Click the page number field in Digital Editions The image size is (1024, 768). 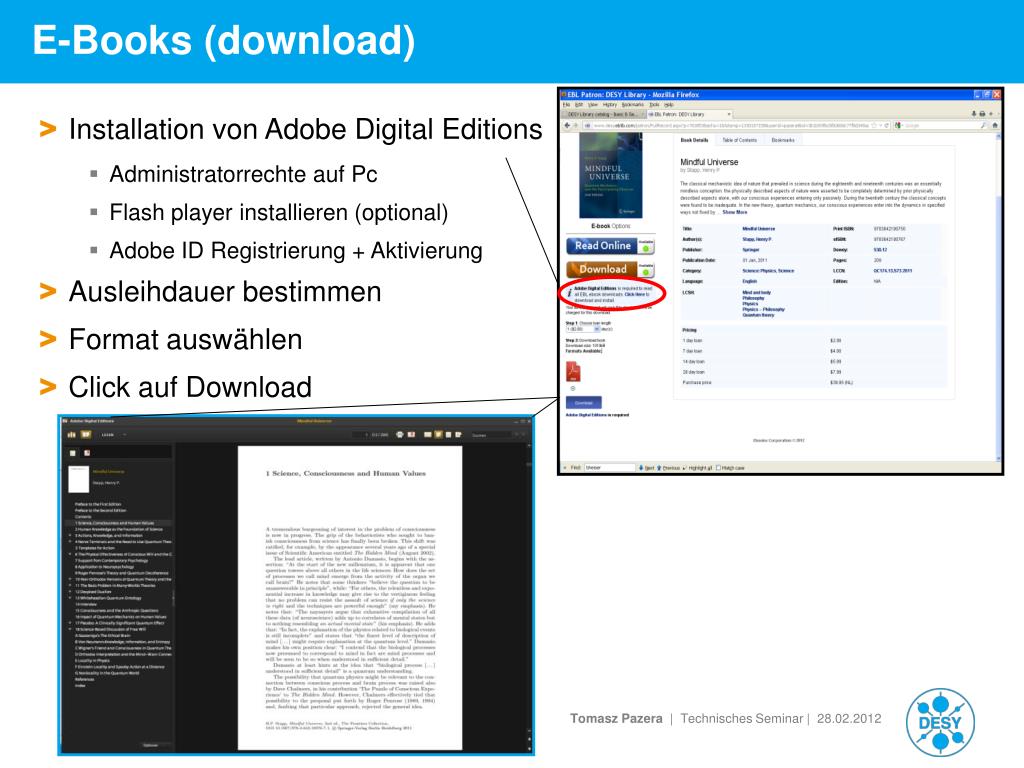click(360, 435)
